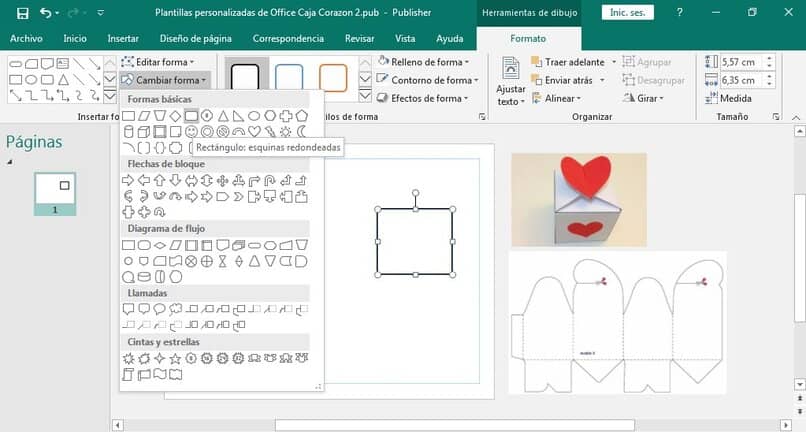The height and width of the screenshot is (432, 806).
Task: Open the Diseño de página tab
Action: tap(195, 39)
